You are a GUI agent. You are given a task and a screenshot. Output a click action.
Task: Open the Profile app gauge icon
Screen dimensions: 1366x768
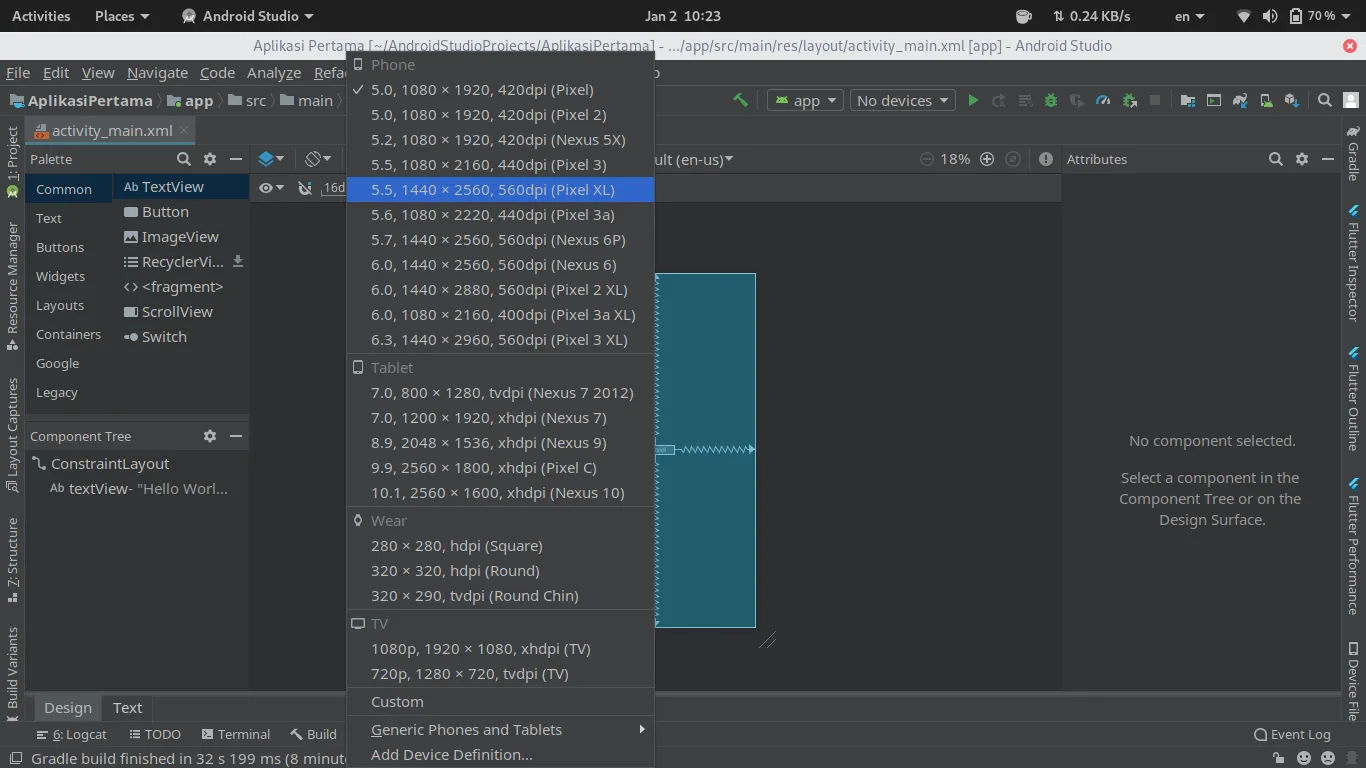[x=1103, y=100]
